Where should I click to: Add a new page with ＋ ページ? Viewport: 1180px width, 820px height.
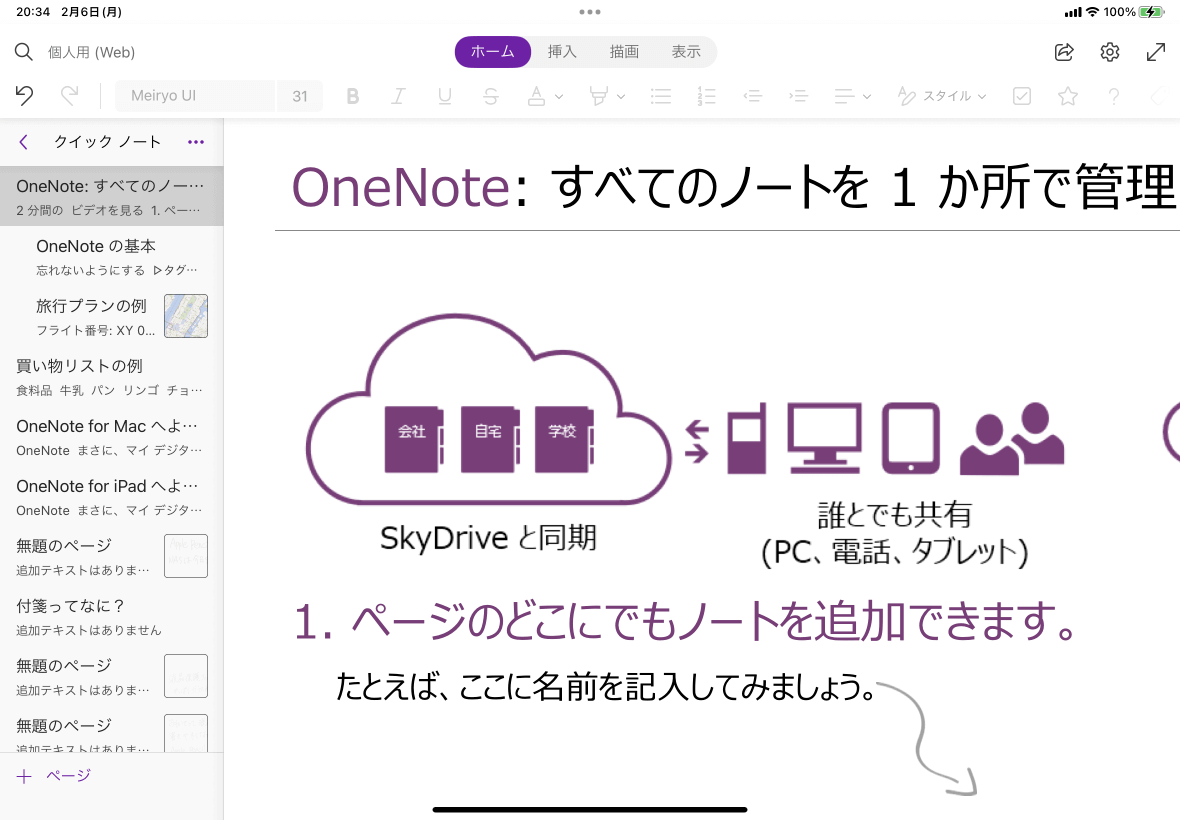pos(54,776)
